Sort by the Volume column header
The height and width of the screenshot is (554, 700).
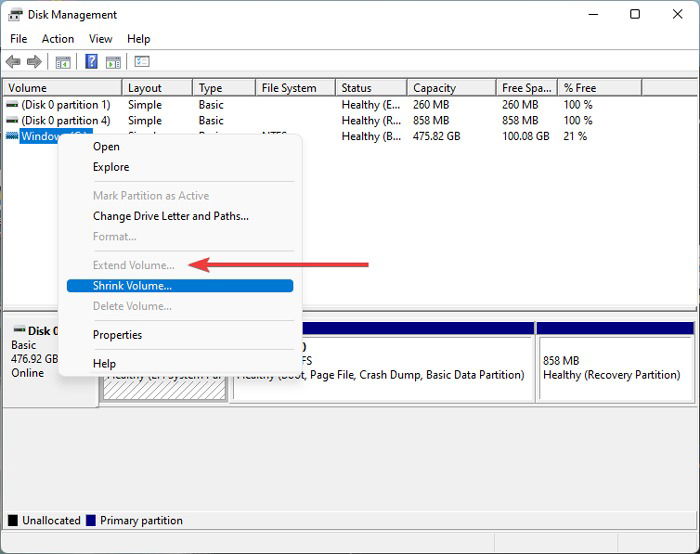click(62, 88)
